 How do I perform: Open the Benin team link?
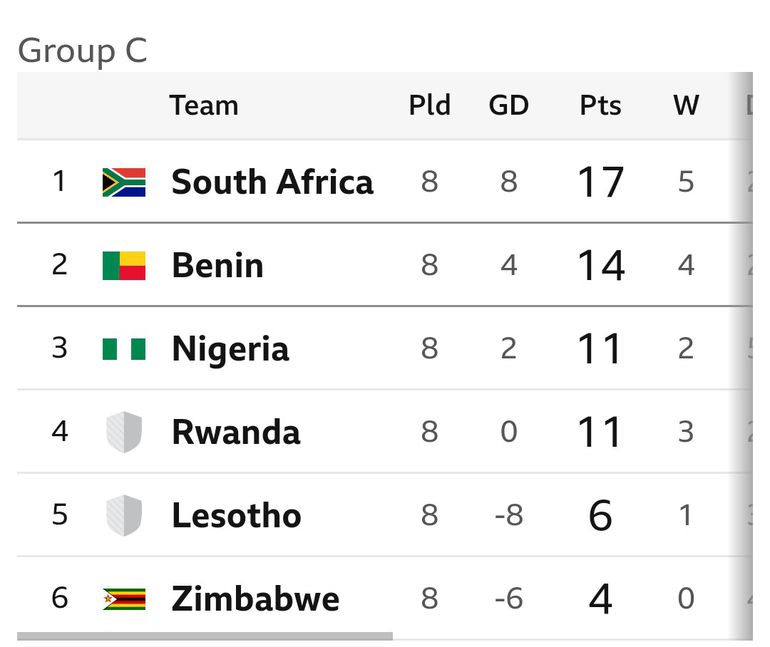point(217,265)
